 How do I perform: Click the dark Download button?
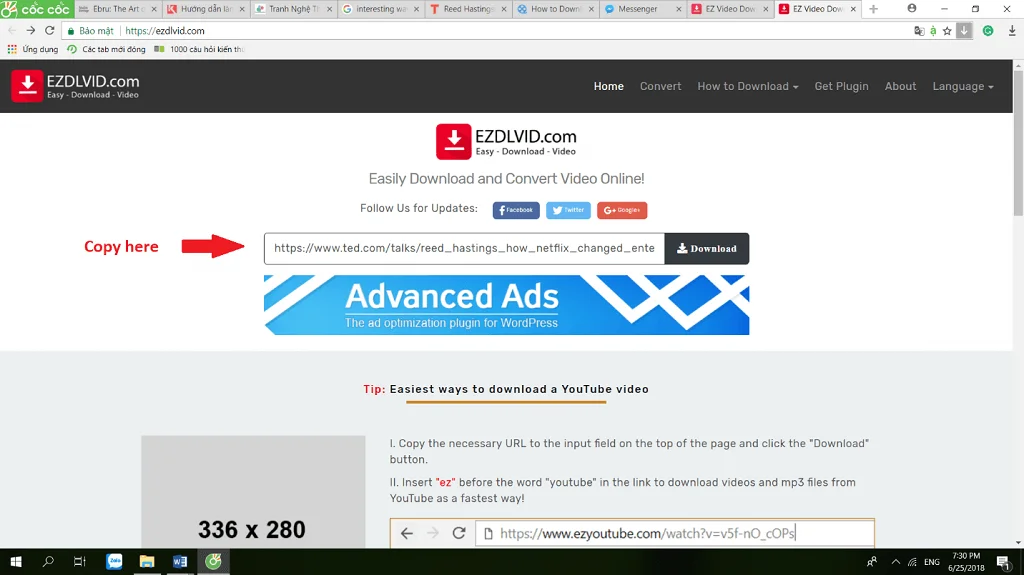(707, 249)
